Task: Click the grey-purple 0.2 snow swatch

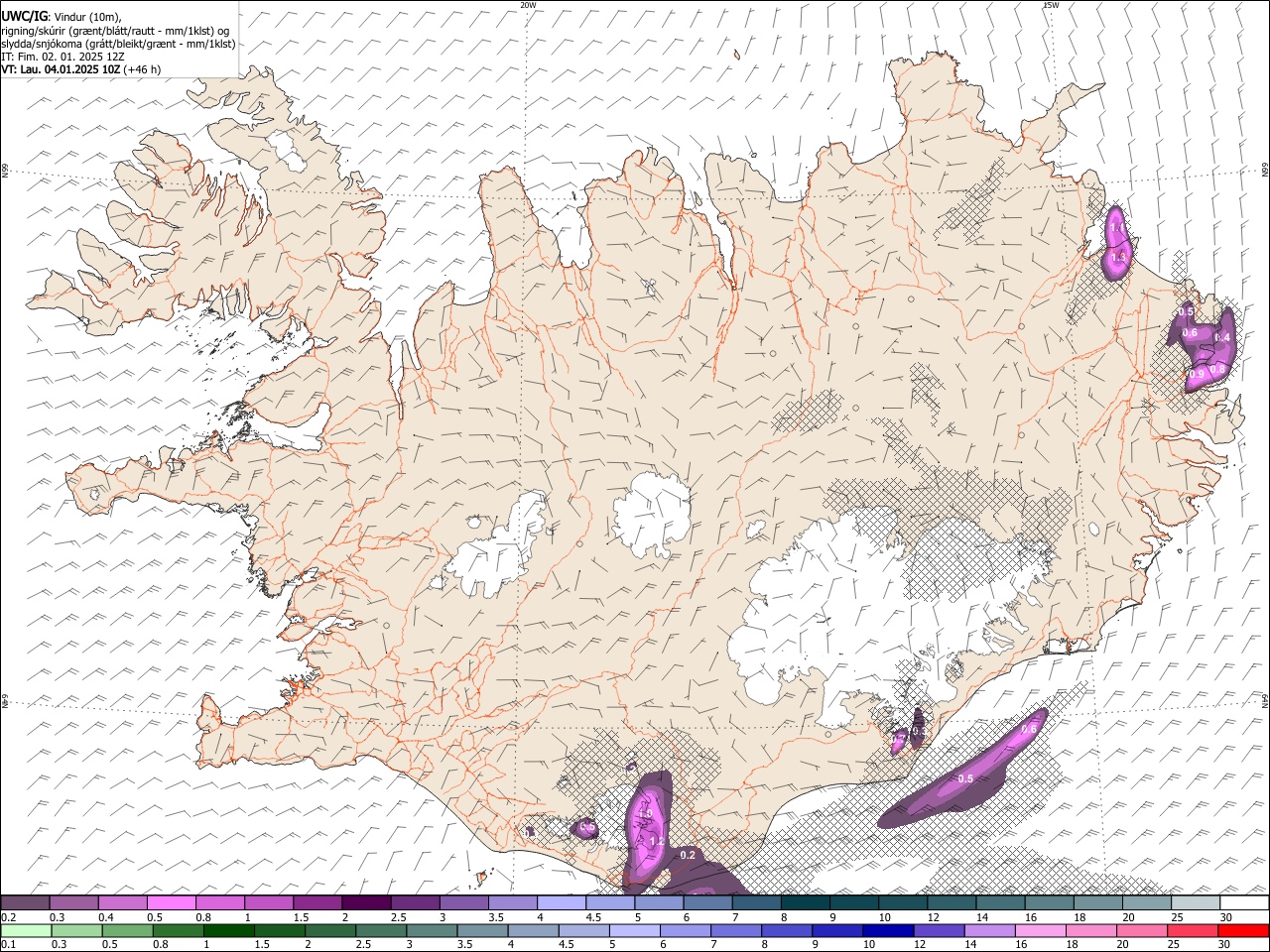Action: click(26, 903)
